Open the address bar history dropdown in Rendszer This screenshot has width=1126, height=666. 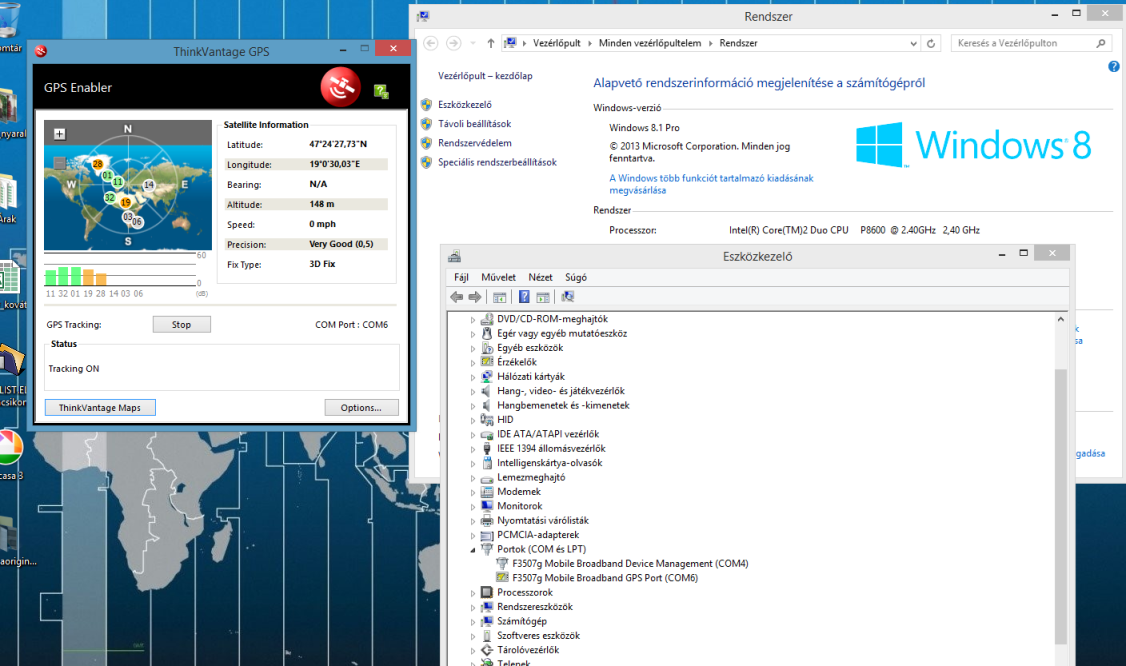[x=913, y=43]
